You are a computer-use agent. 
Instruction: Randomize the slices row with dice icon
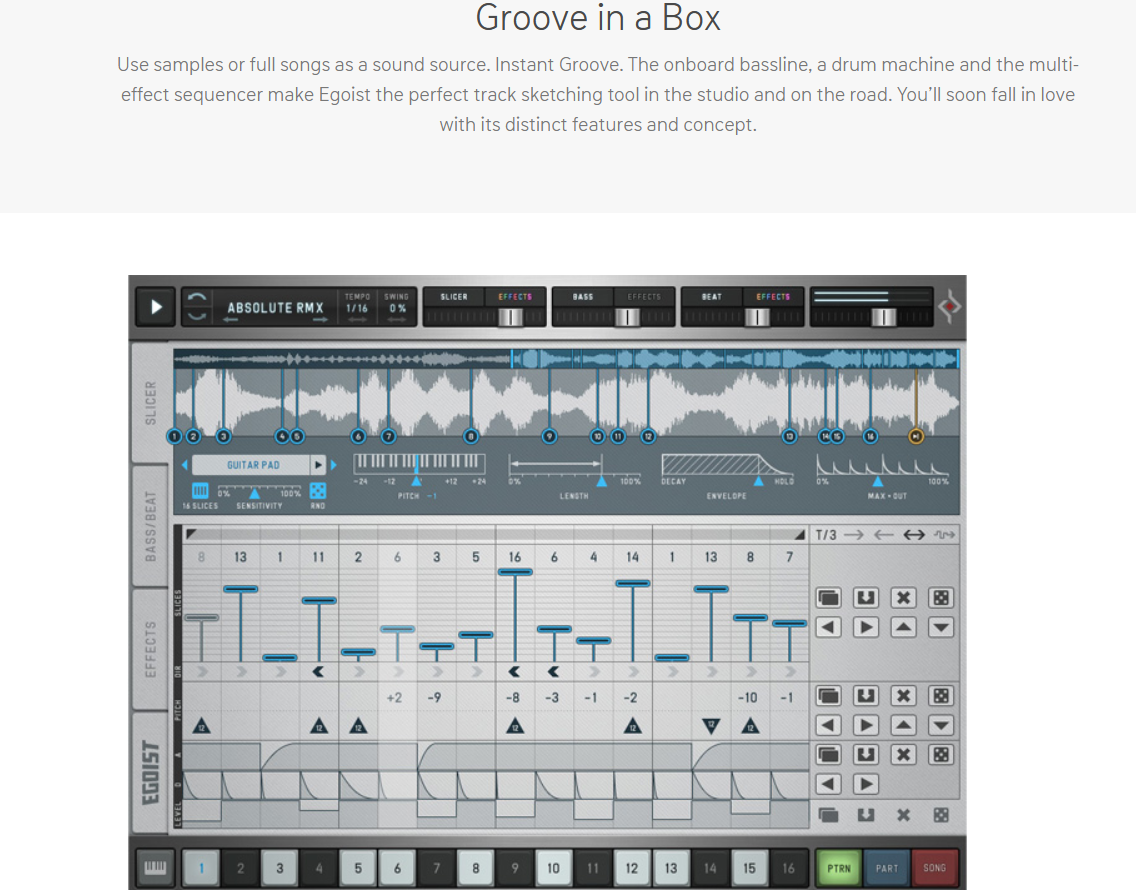941,598
